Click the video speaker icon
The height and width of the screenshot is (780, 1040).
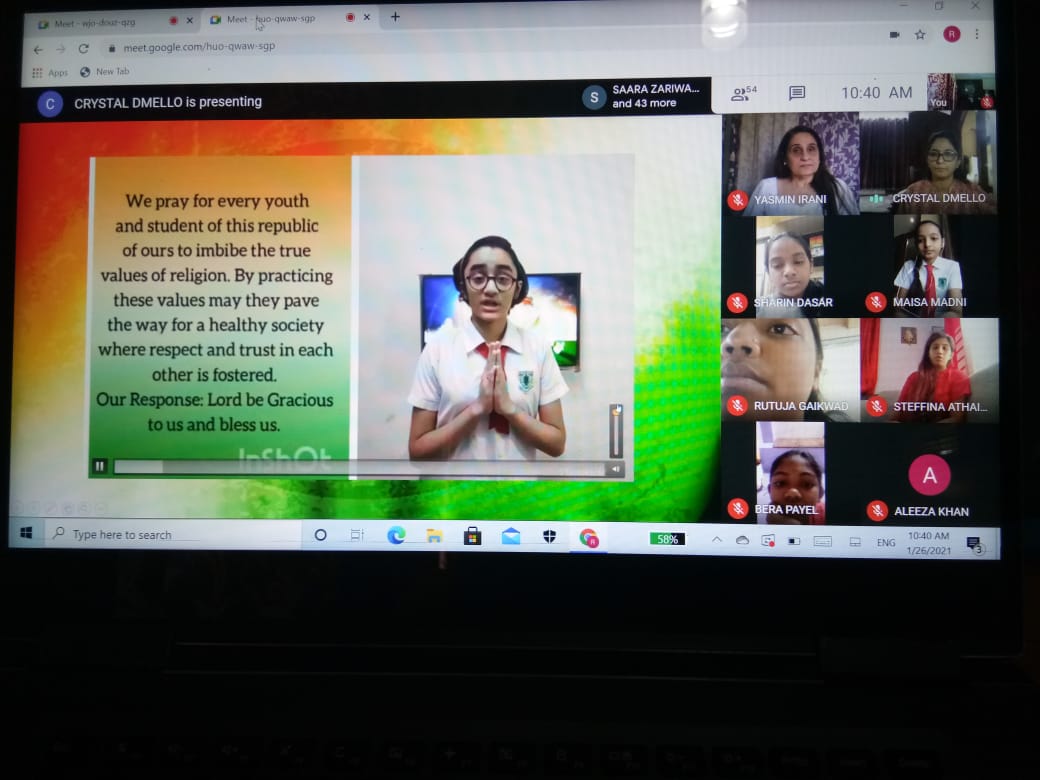[616, 470]
